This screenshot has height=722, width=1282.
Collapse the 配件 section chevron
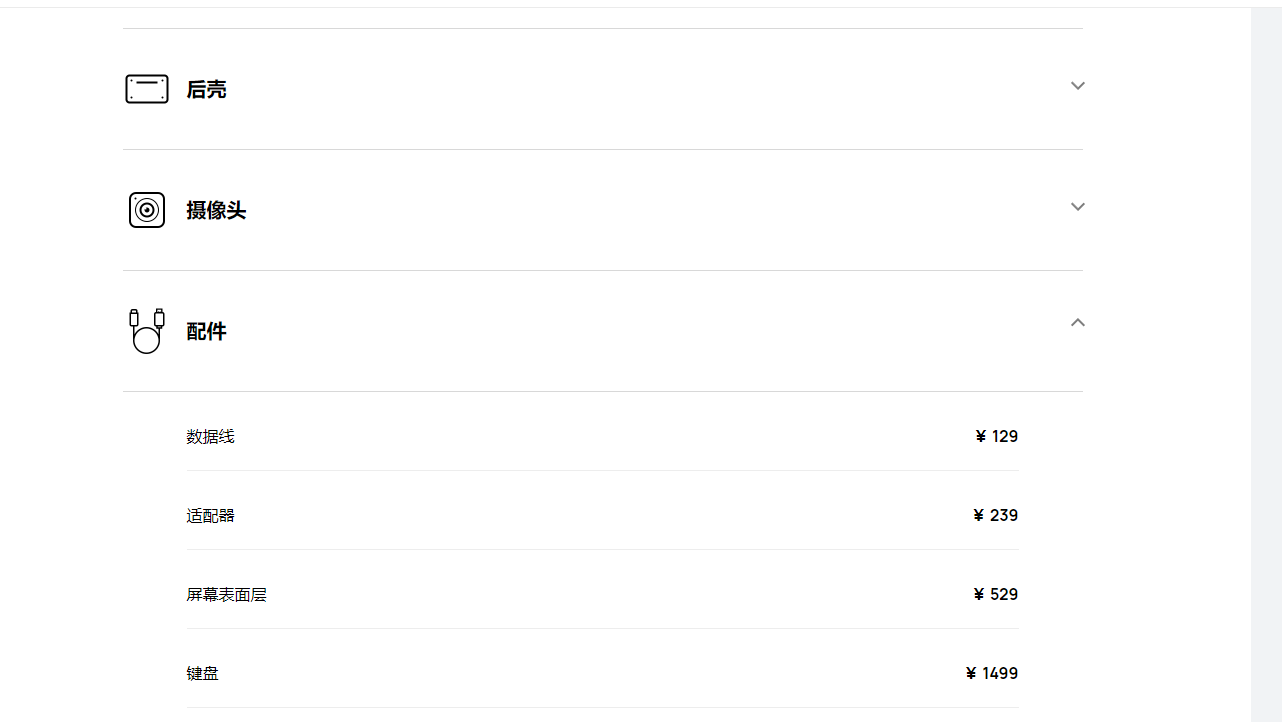[1077, 323]
